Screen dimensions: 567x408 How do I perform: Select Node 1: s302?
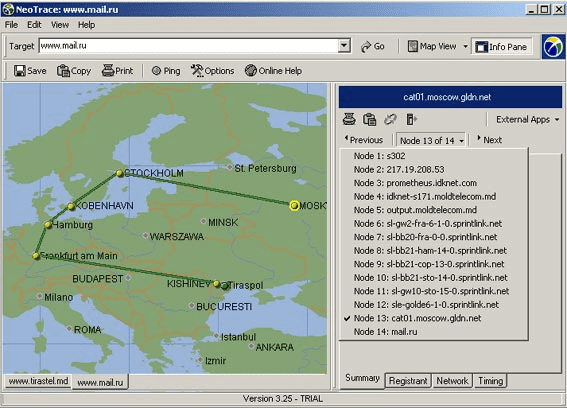click(x=434, y=156)
